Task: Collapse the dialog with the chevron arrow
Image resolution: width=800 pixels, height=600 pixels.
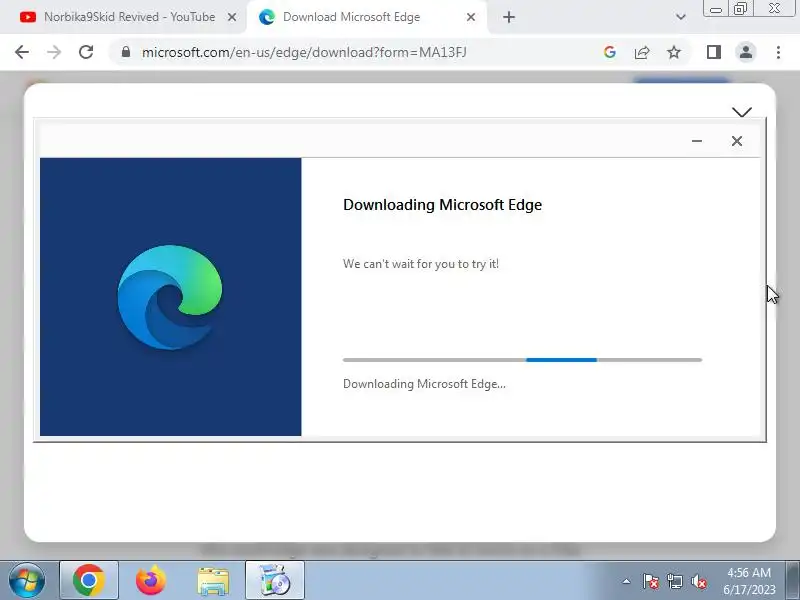Action: tap(742, 112)
